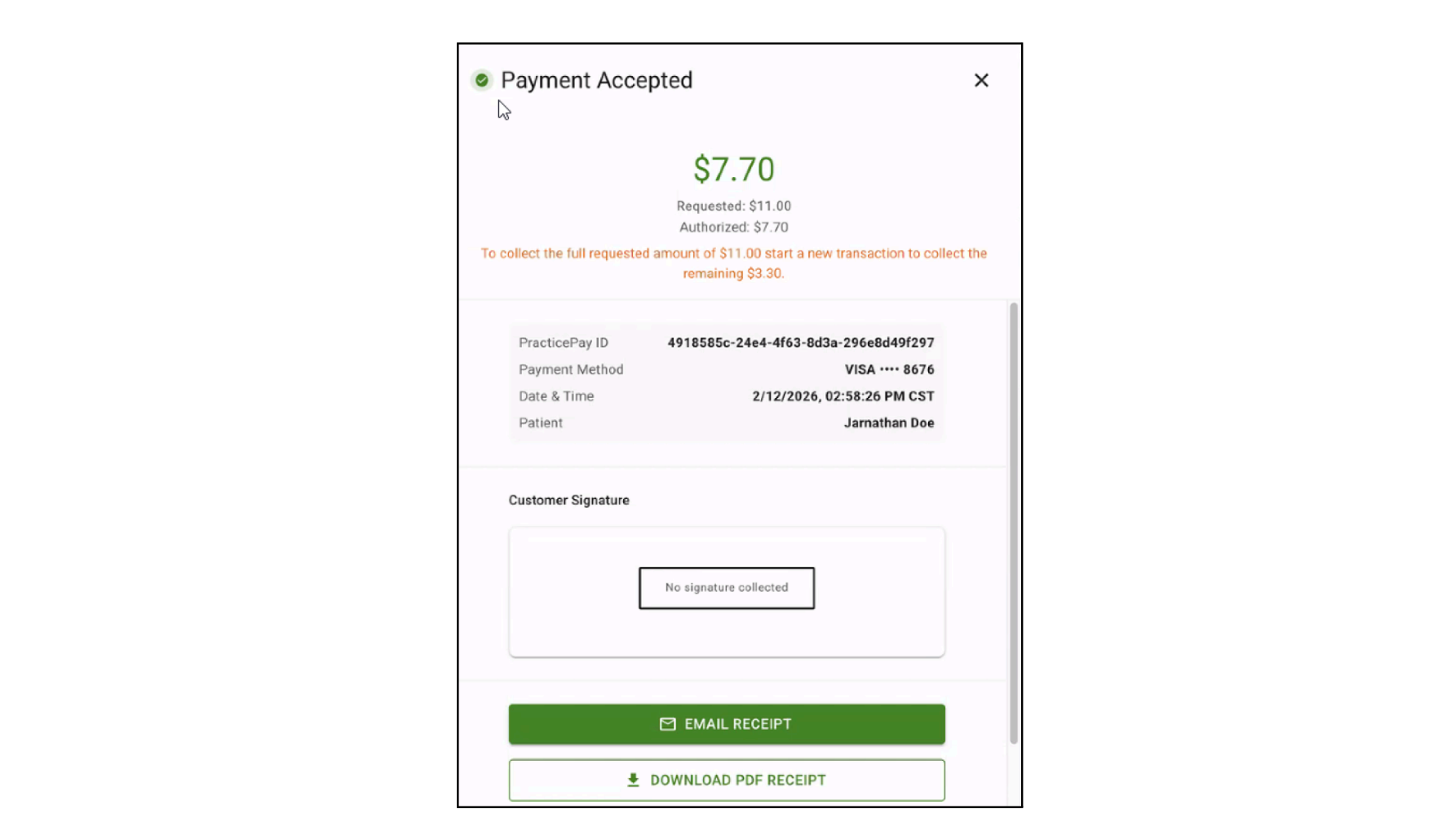Image resolution: width=1442 pixels, height=840 pixels.
Task: Click the mouse cursor arrow near the header
Action: coord(503,109)
